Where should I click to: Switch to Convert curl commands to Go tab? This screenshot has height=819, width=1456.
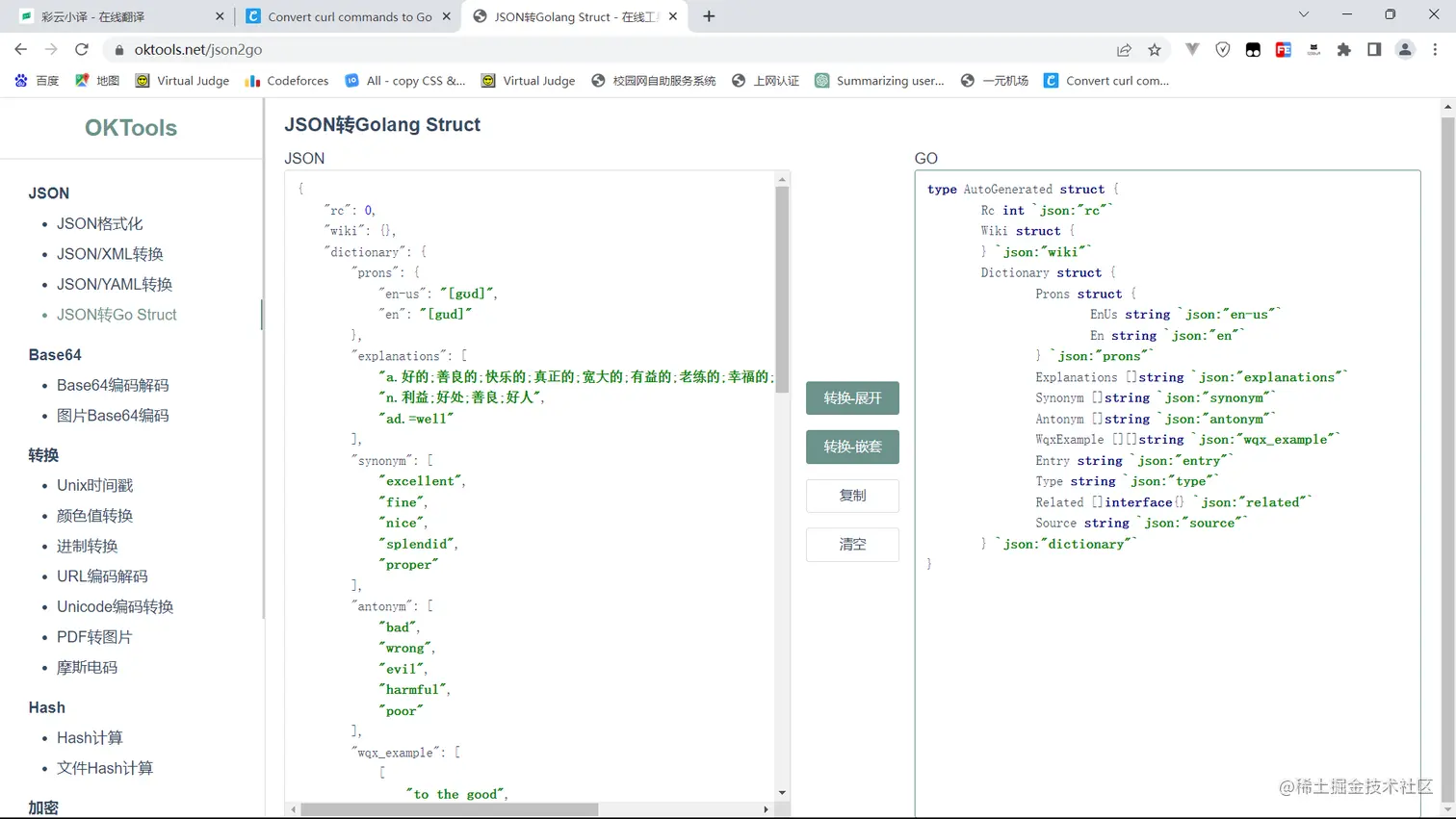[348, 16]
